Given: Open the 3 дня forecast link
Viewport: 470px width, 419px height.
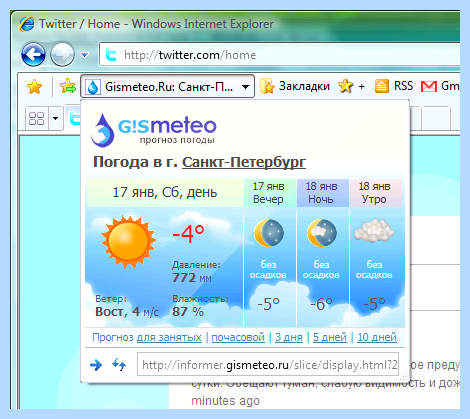Looking at the screenshot, I should point(289,337).
